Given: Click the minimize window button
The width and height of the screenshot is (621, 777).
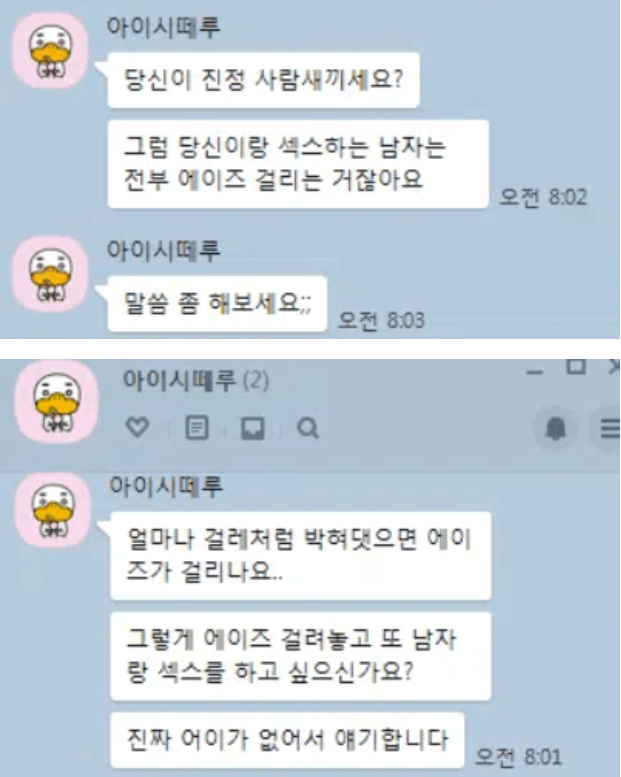Looking at the screenshot, I should [x=535, y=372].
